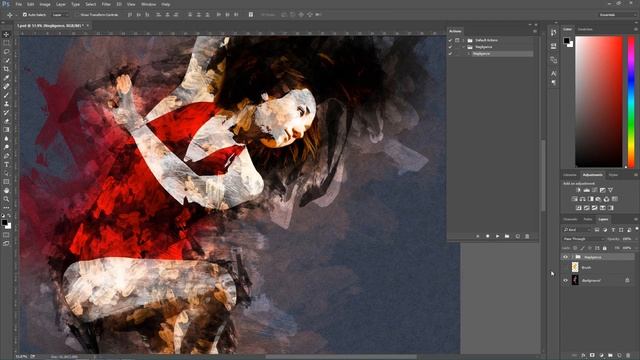The height and width of the screenshot is (360, 640).
Task: Select the Lasso tool
Action: coord(6,52)
